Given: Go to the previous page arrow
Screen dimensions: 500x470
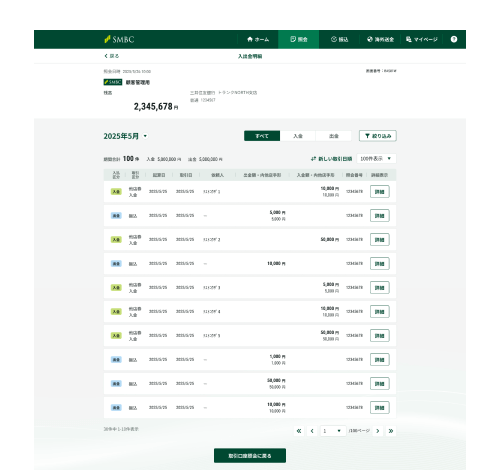Looking at the screenshot, I should (312, 431).
